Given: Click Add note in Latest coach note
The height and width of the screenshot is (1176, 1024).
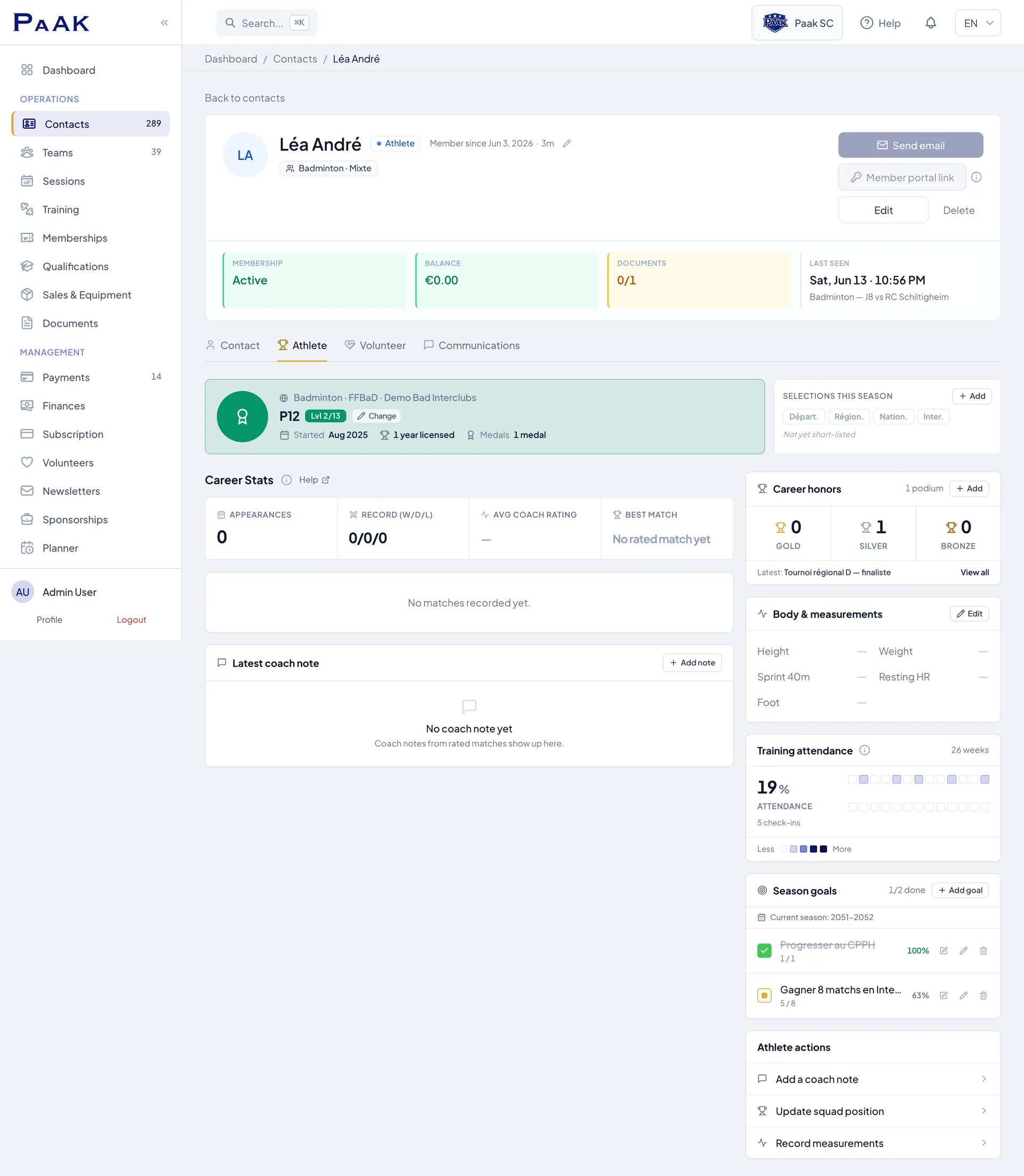Looking at the screenshot, I should click(x=692, y=663).
